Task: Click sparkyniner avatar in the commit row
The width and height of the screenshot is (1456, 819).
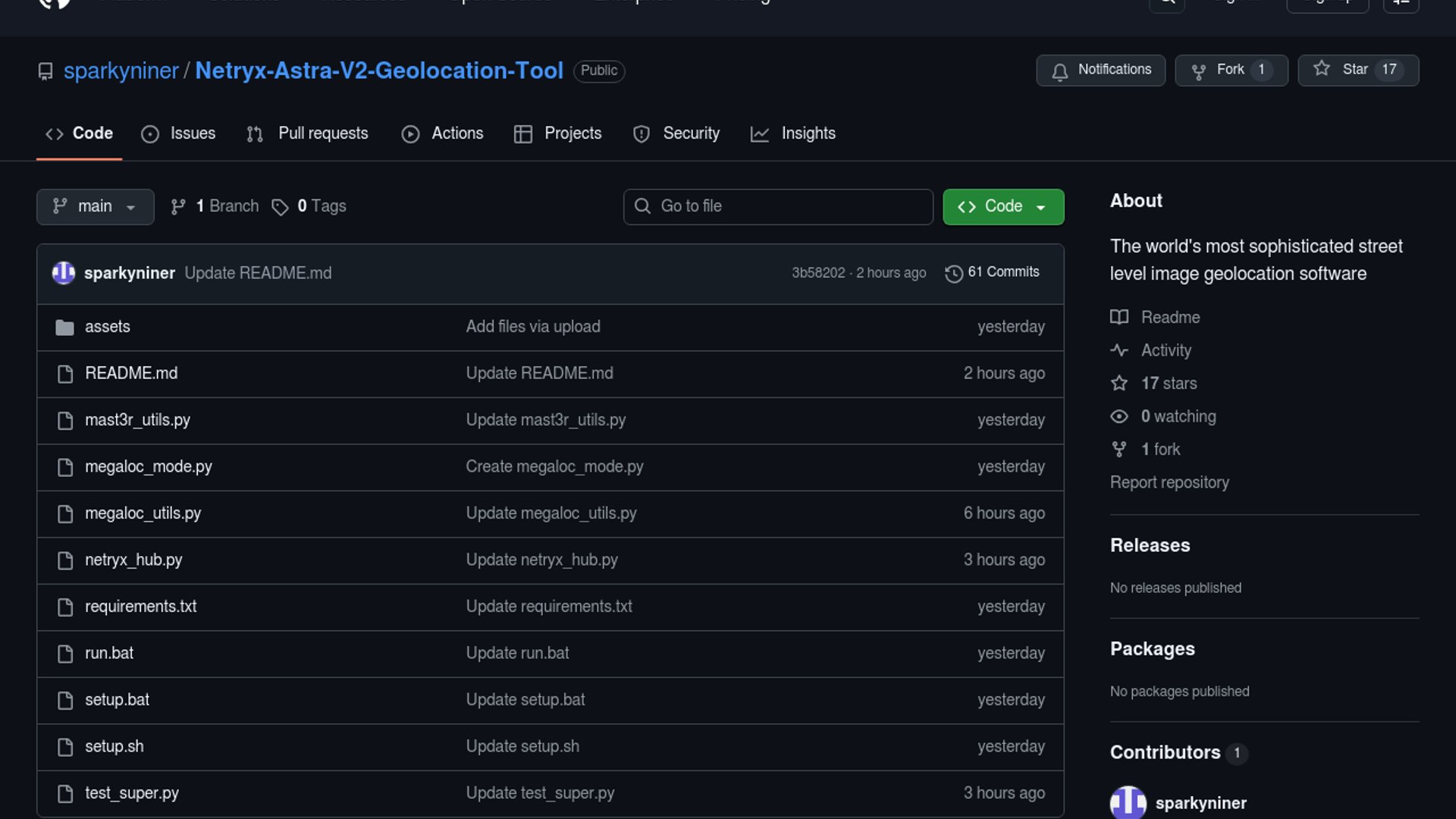Action: pyautogui.click(x=63, y=273)
